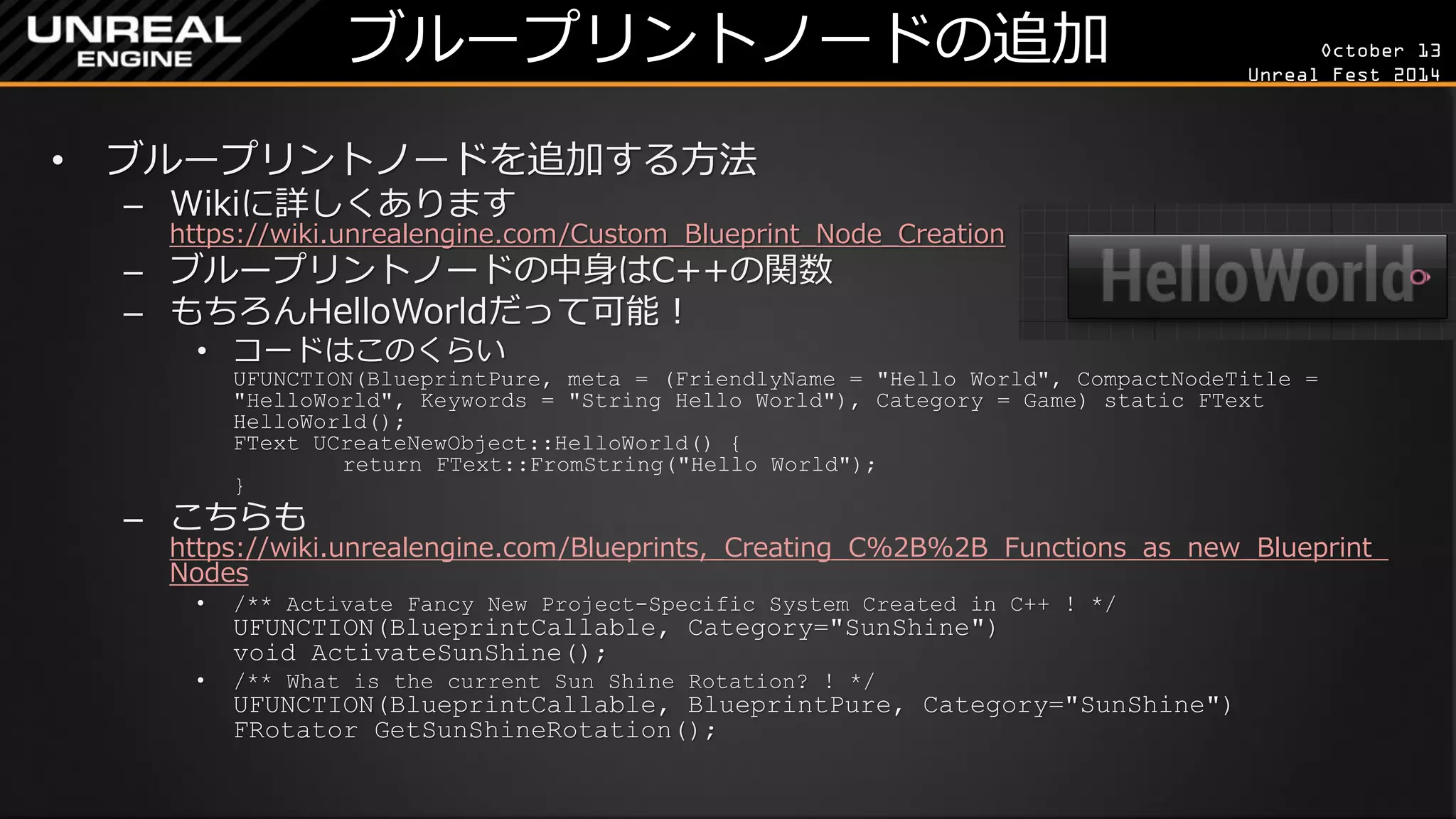1456x819 pixels.
Task: Click the line 'Wikiに詳しくあります'
Action: (x=343, y=203)
